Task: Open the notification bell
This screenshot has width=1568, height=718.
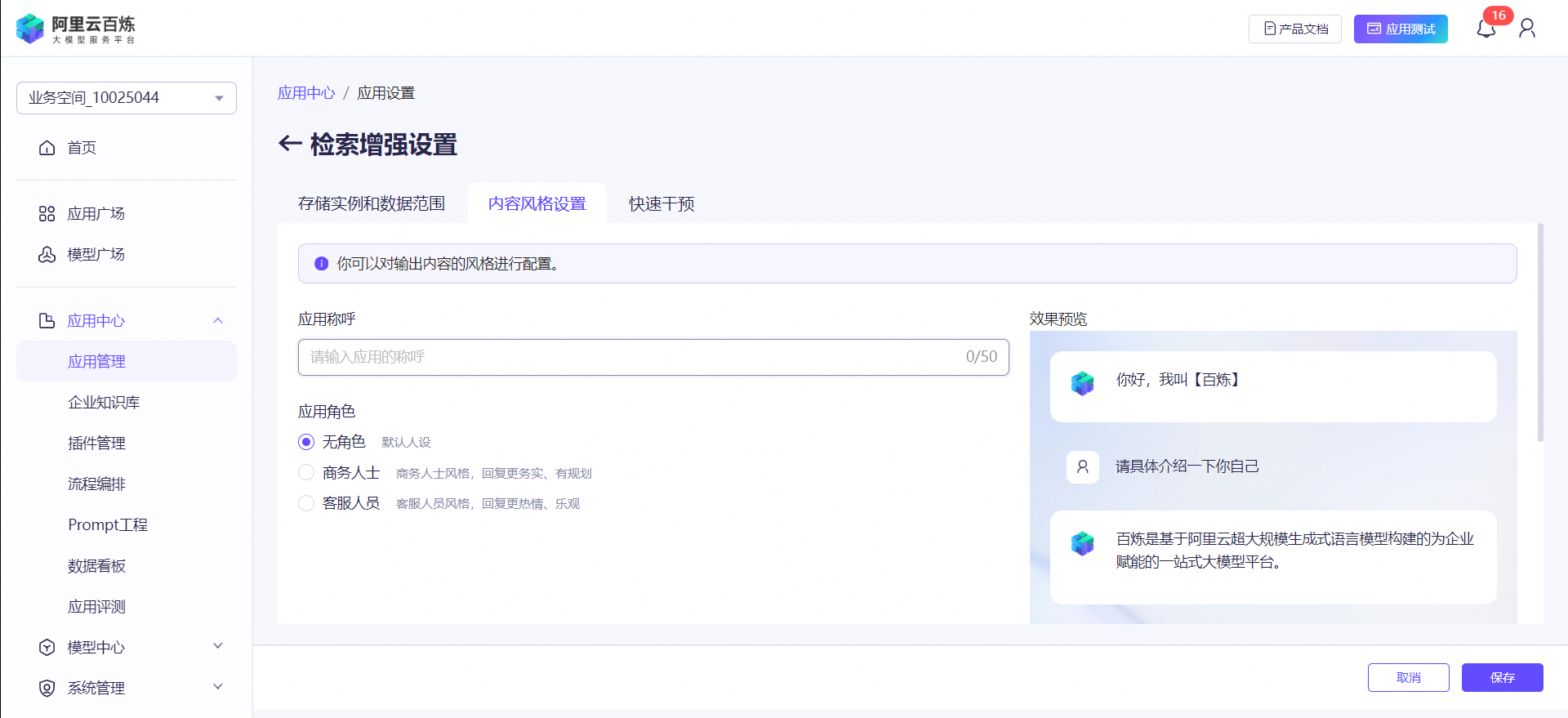Action: click(x=1486, y=29)
